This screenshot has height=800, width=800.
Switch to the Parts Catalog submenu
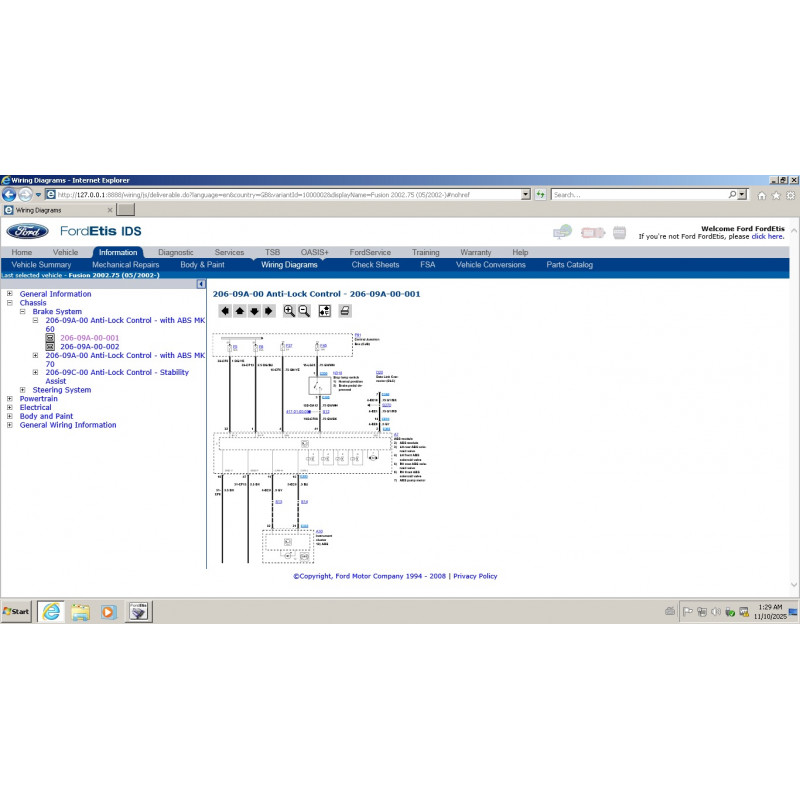(x=569, y=265)
